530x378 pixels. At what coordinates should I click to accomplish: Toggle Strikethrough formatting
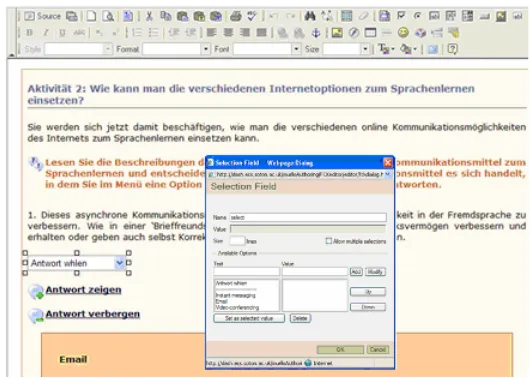pyautogui.click(x=79, y=33)
